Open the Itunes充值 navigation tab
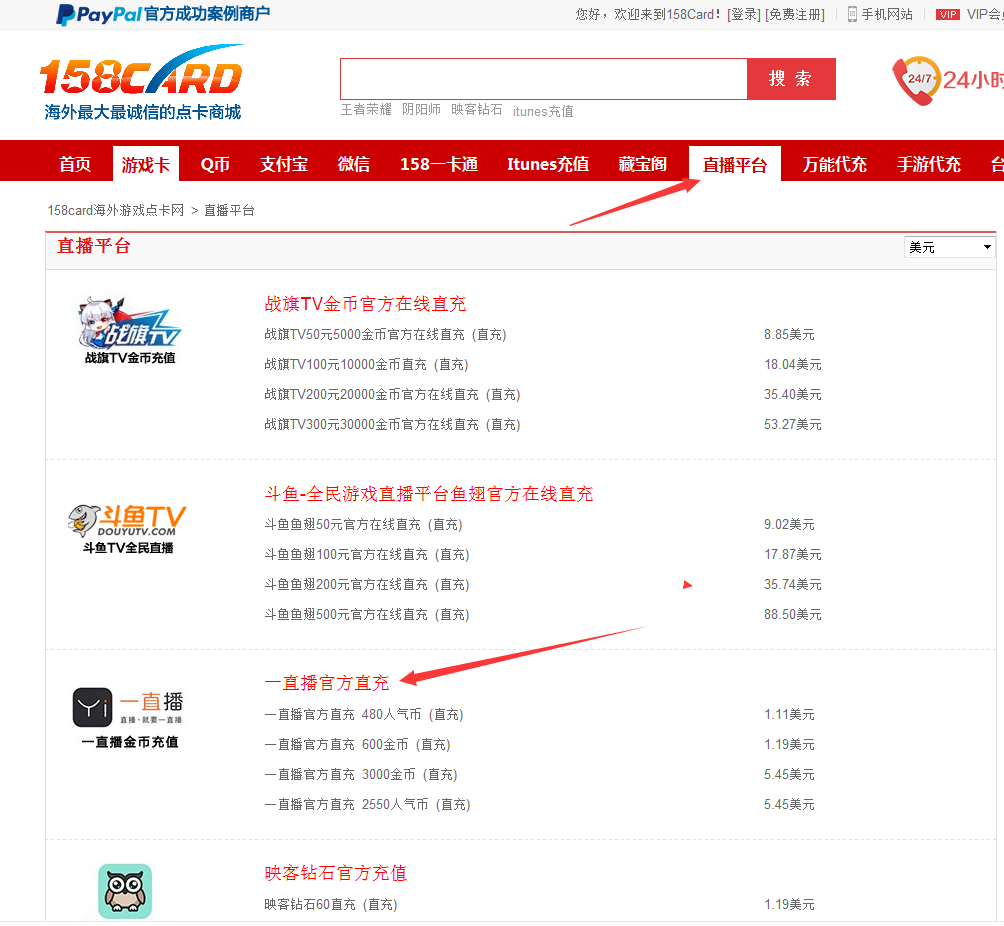 (x=547, y=164)
